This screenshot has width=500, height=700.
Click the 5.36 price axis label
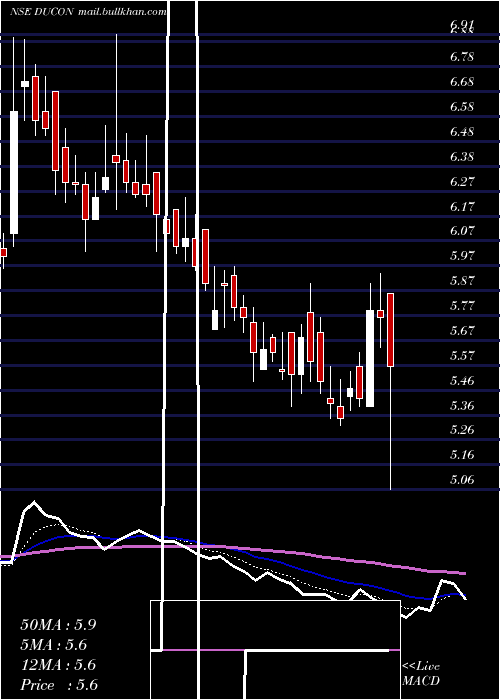(462, 405)
